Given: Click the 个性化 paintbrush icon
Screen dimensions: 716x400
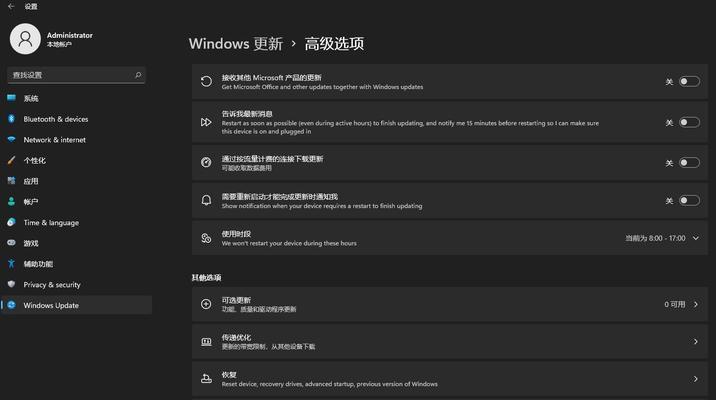Looking at the screenshot, I should (11, 160).
